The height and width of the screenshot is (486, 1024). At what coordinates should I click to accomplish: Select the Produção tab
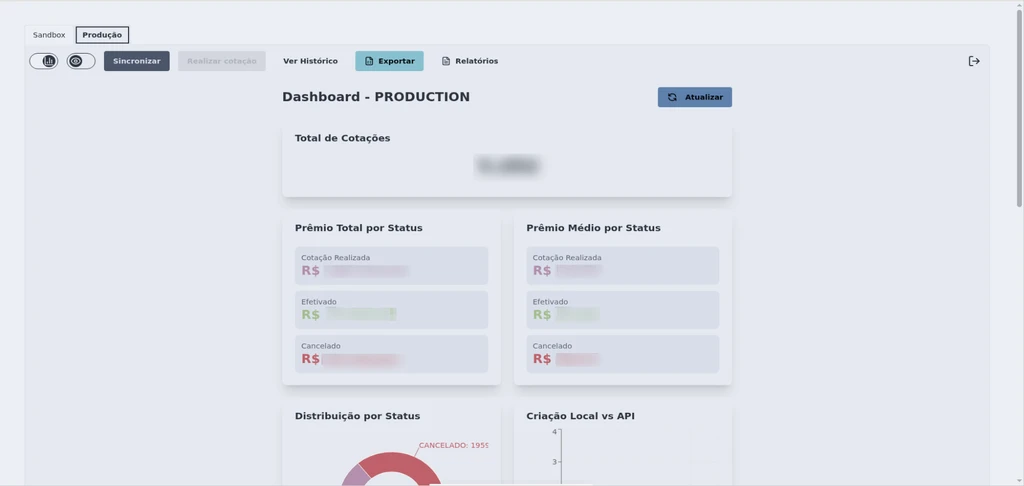coord(102,35)
